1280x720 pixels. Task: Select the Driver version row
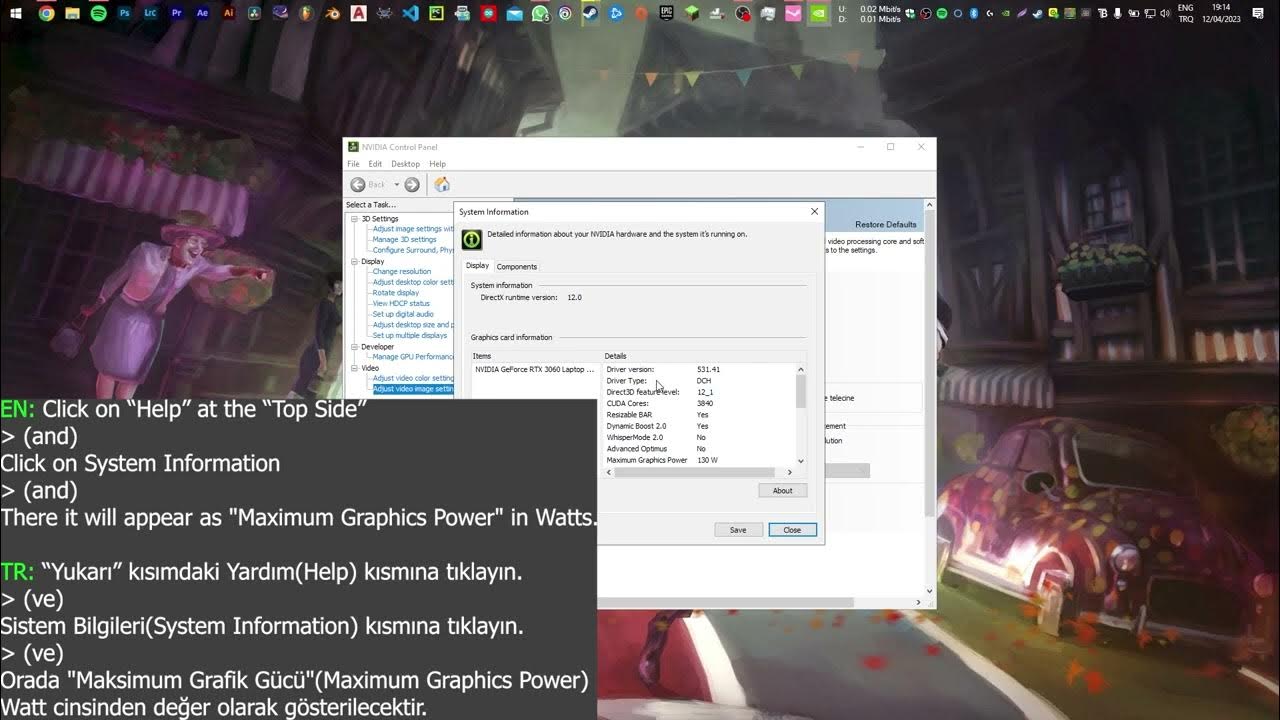click(x=699, y=370)
